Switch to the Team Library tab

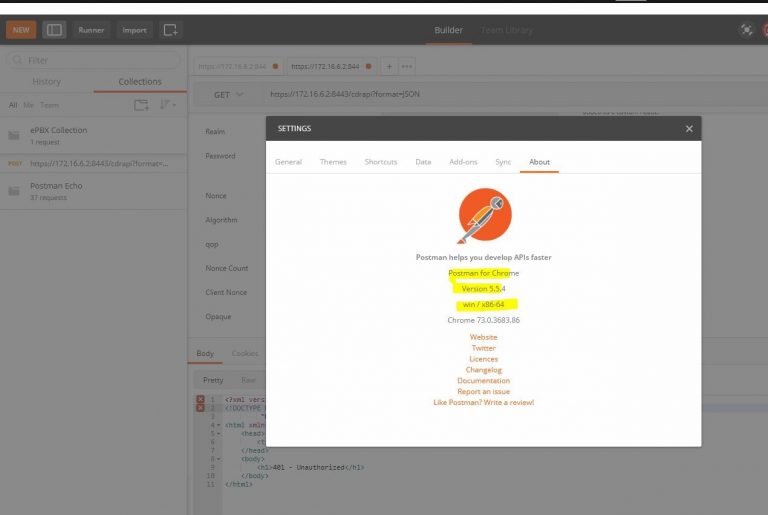click(506, 30)
